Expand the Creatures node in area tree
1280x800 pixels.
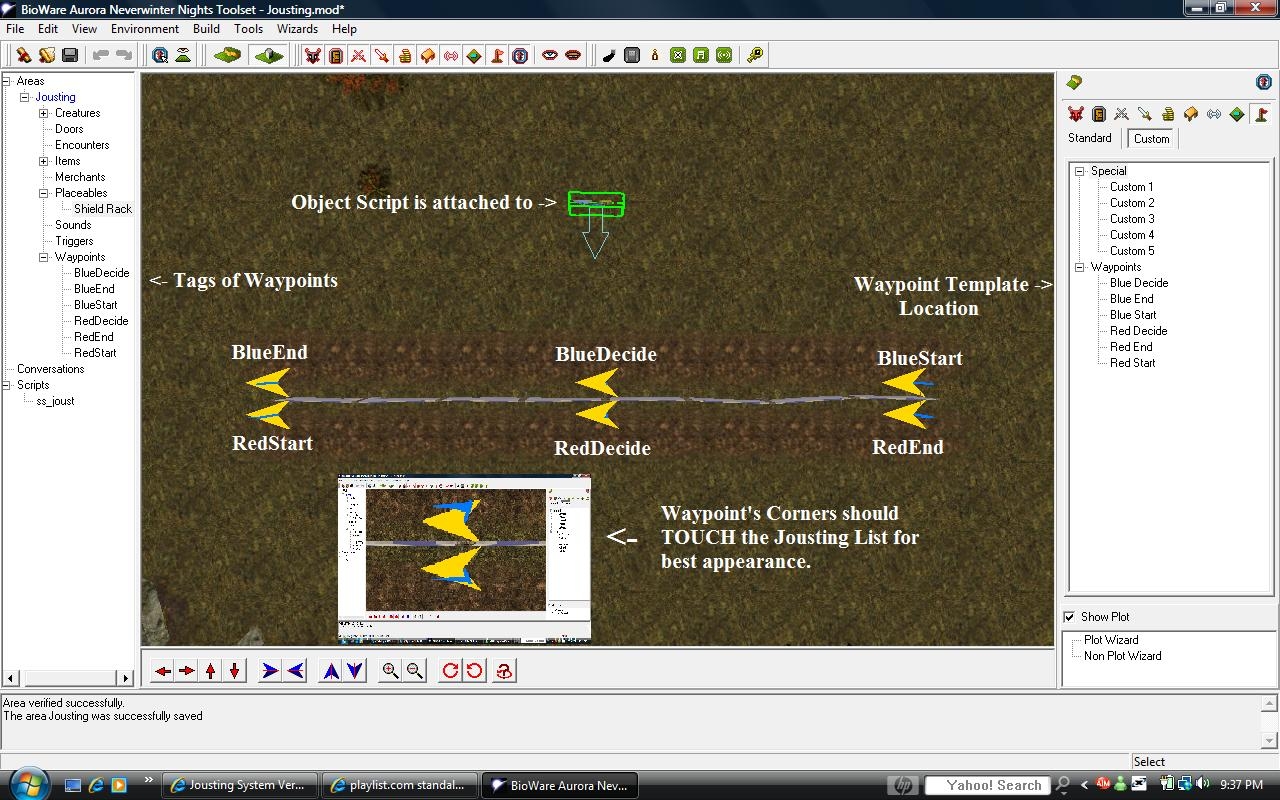(x=44, y=113)
